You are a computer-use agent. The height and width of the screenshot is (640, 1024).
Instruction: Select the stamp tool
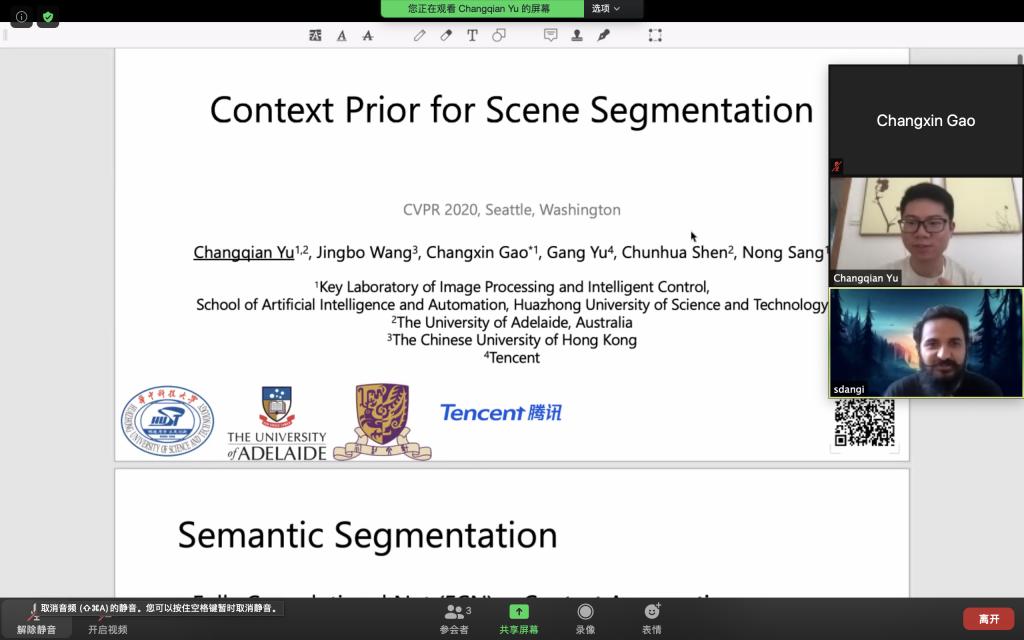click(577, 35)
